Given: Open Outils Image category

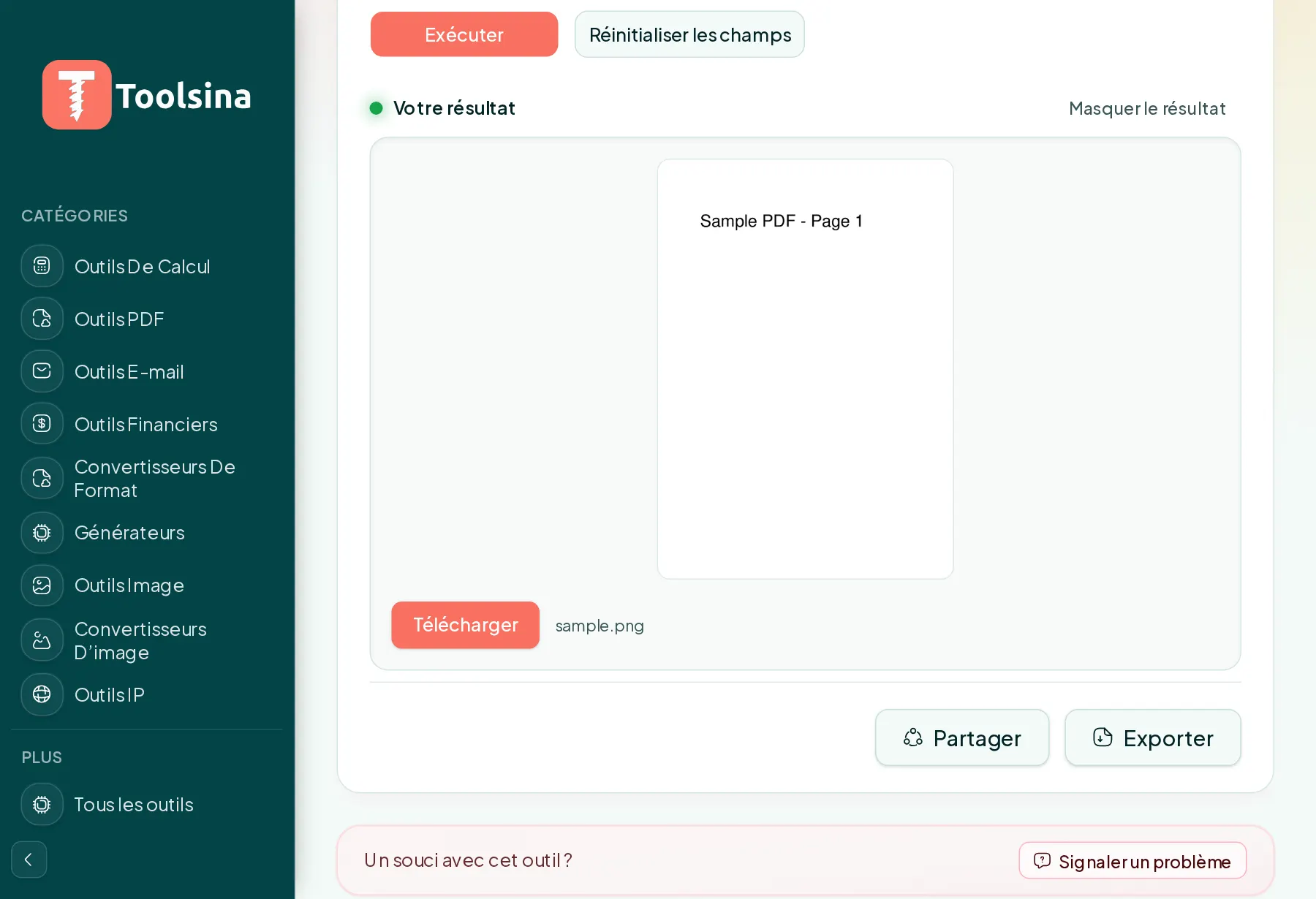Looking at the screenshot, I should (x=129, y=585).
